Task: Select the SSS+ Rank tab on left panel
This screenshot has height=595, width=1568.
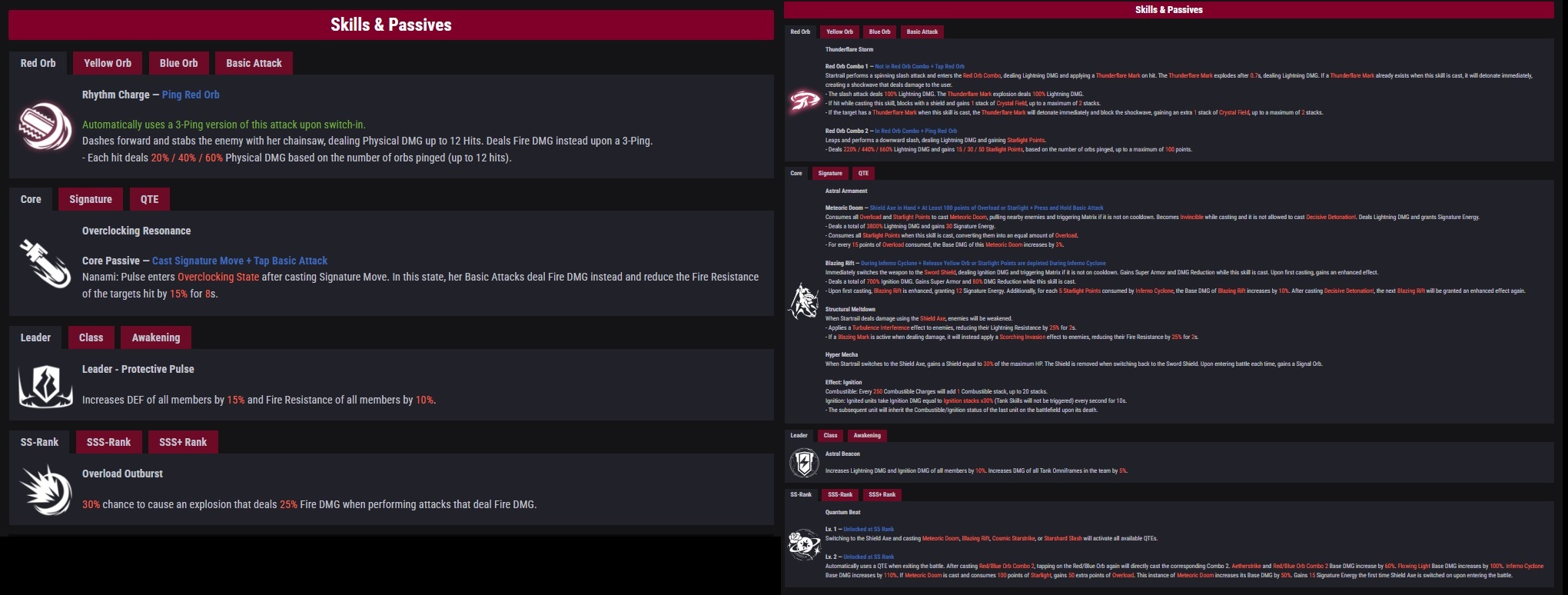Action: tap(183, 442)
